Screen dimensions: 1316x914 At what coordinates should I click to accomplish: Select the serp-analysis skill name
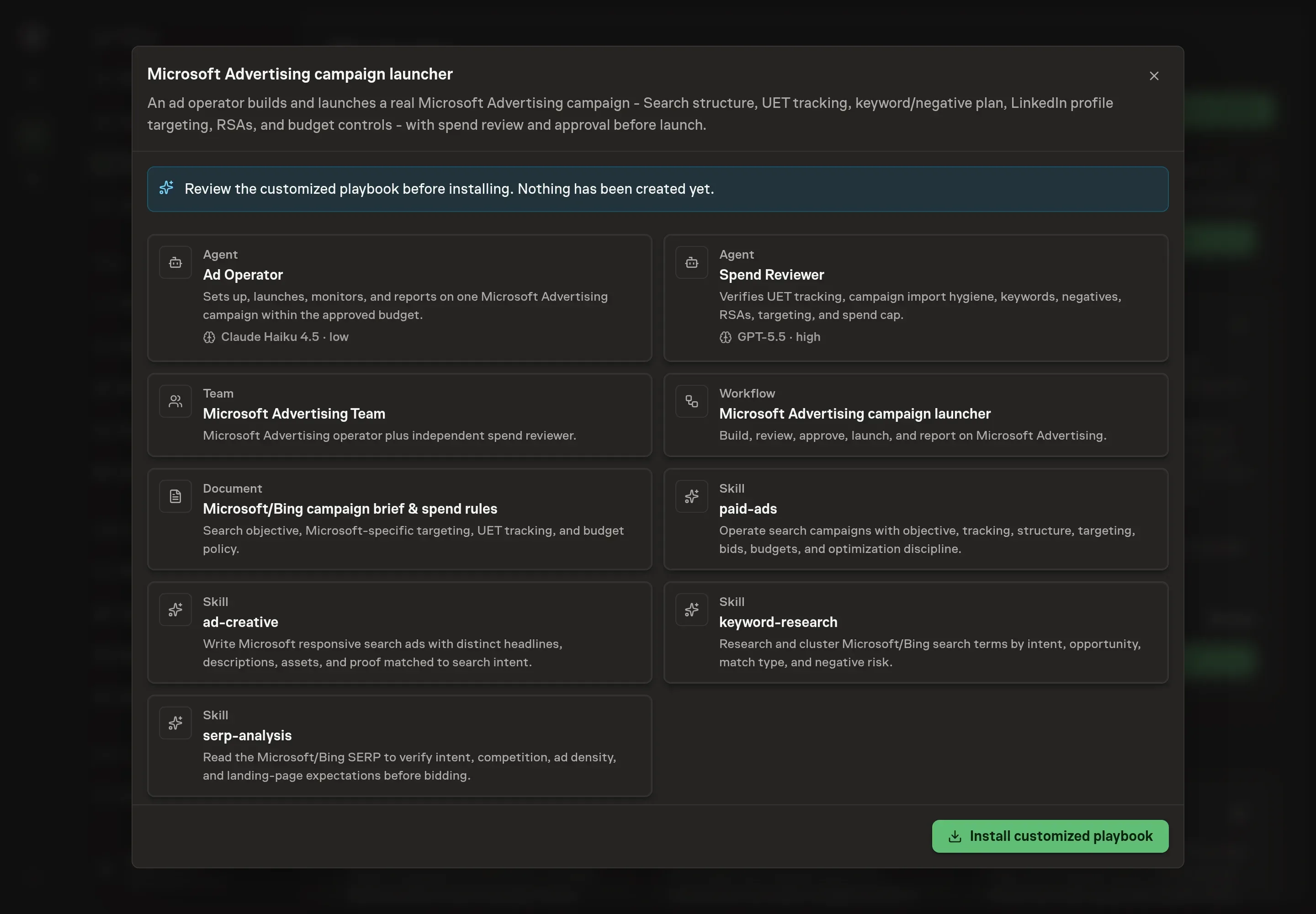[247, 735]
